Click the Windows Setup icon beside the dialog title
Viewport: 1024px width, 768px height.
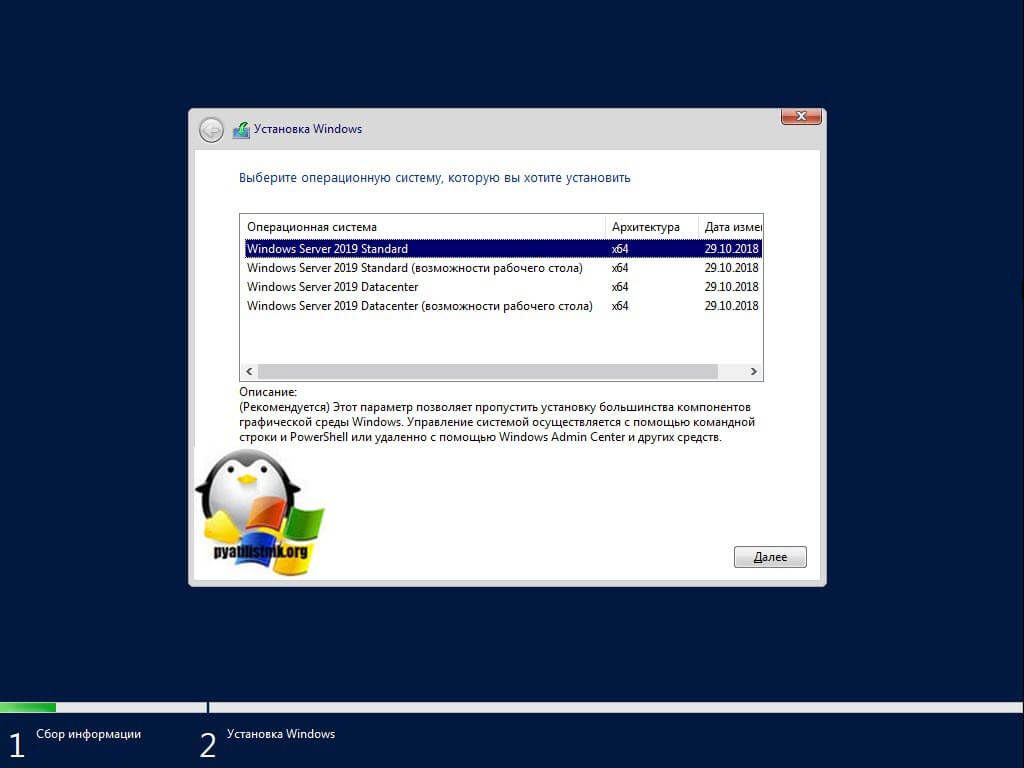click(241, 130)
